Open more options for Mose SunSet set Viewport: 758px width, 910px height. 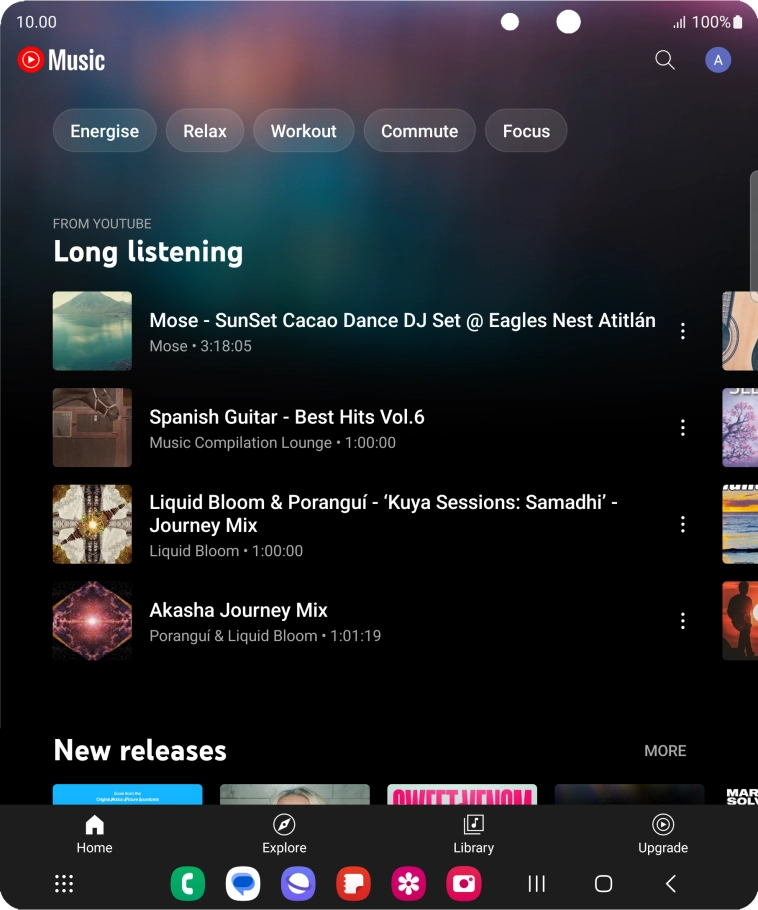tap(683, 331)
